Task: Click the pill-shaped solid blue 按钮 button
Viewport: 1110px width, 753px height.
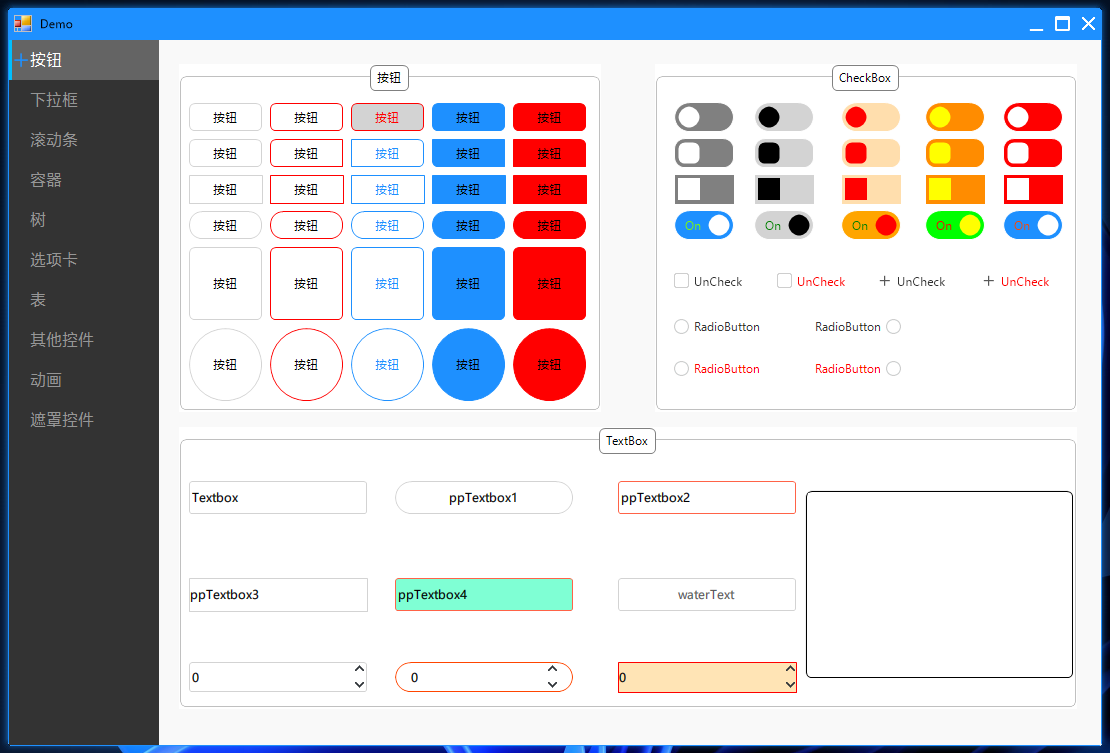Action: coord(468,225)
